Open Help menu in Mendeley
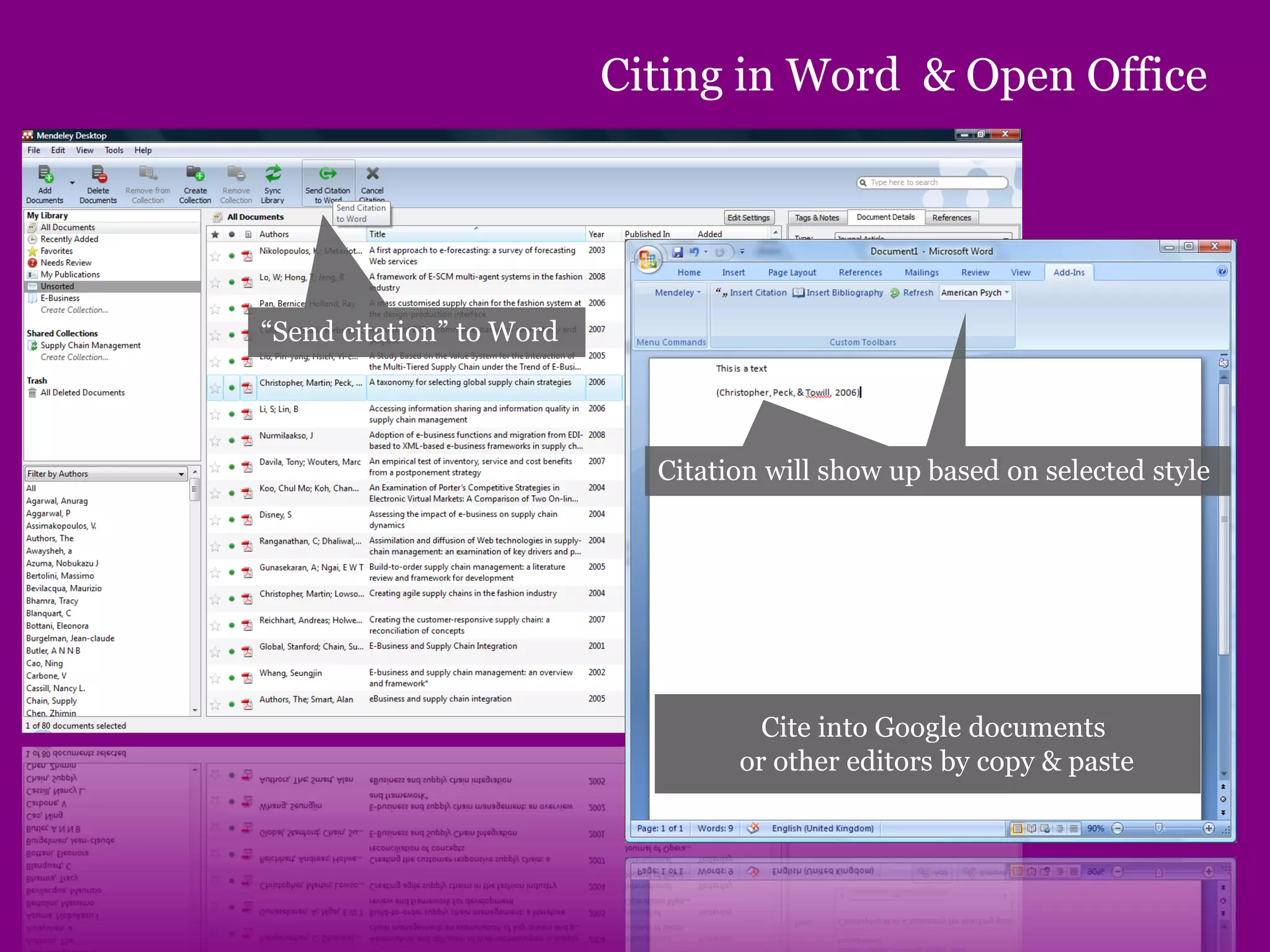The width and height of the screenshot is (1270, 952). tap(143, 150)
